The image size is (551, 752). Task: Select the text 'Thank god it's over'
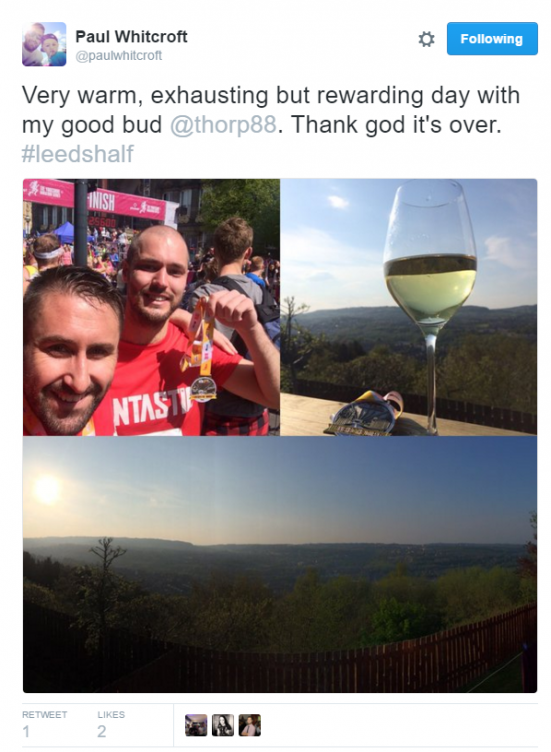(x=396, y=125)
